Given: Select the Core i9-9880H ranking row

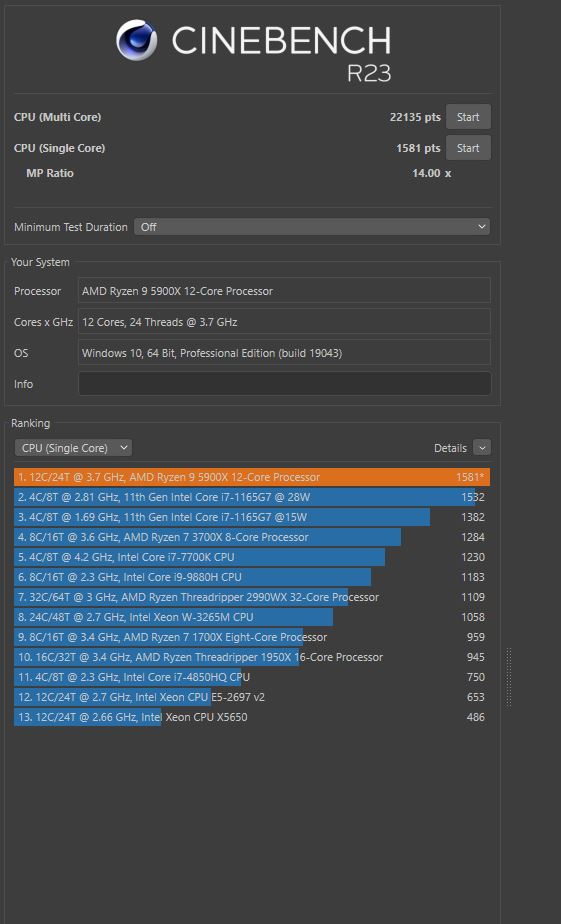Looking at the screenshot, I should [252, 578].
